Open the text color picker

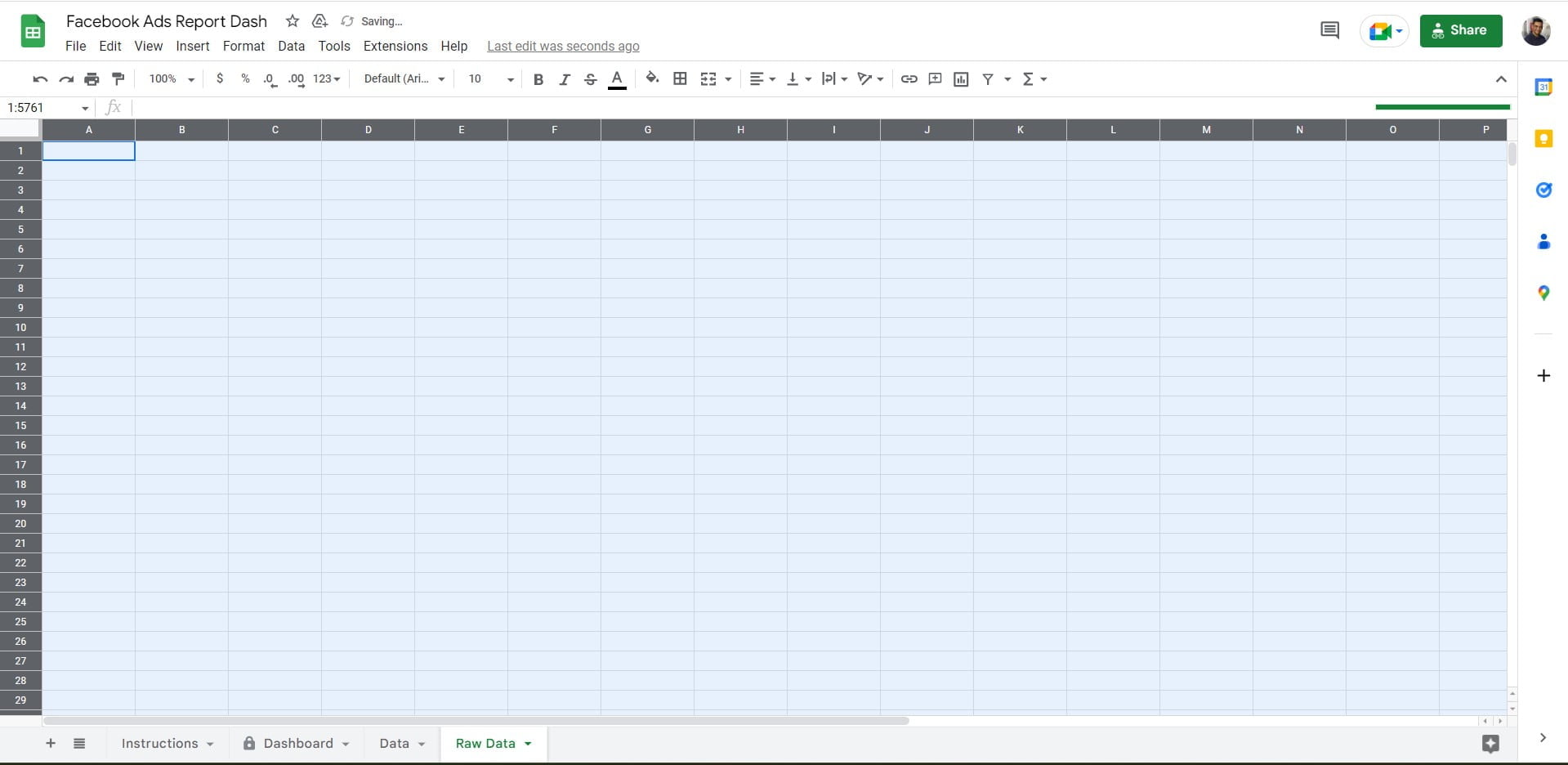[x=618, y=79]
